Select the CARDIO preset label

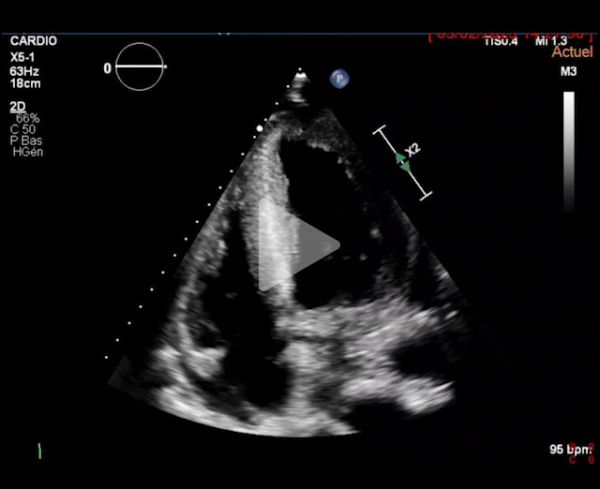pyautogui.click(x=31, y=42)
